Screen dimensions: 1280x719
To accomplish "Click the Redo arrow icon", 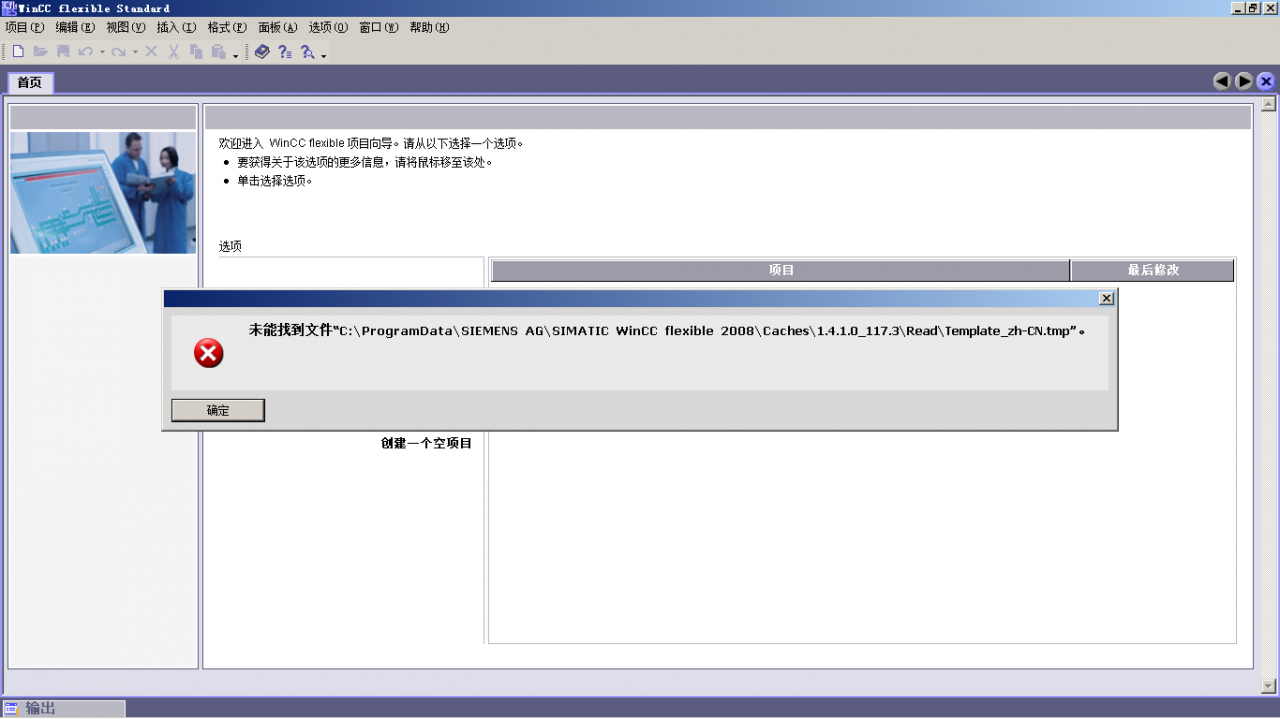I will click(118, 51).
